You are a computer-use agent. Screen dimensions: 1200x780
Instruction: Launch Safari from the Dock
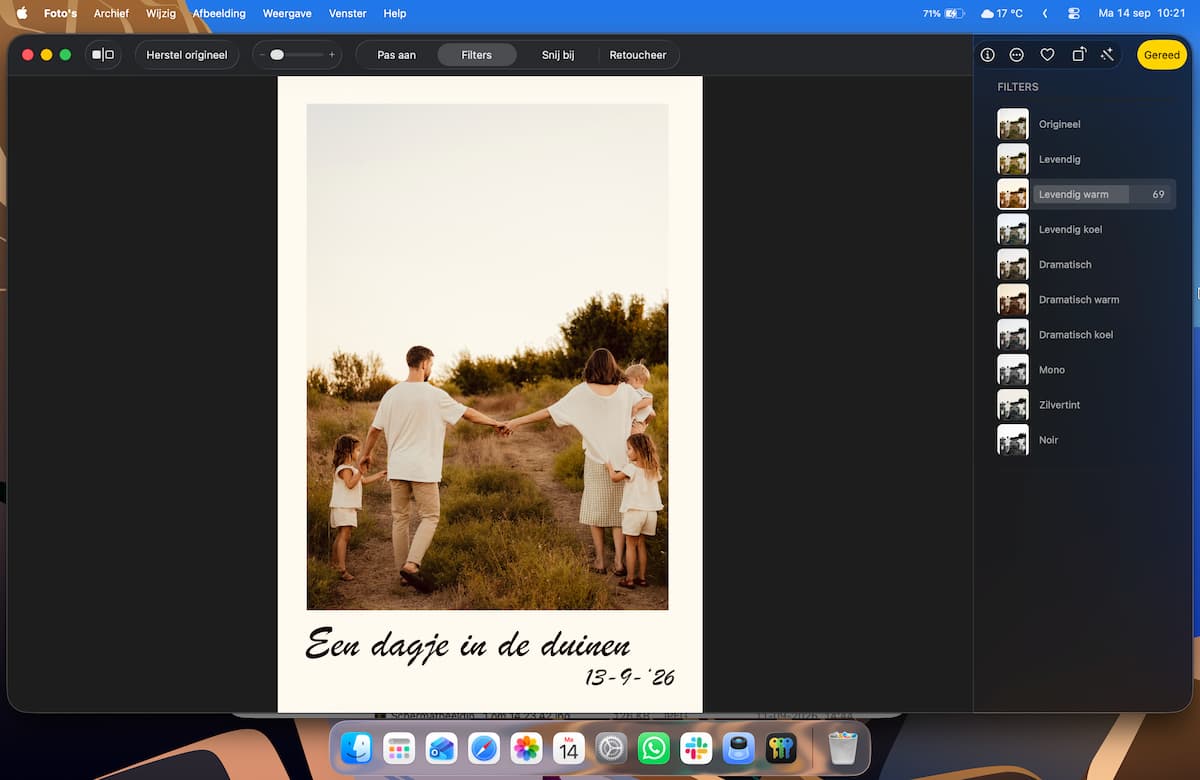pos(484,748)
